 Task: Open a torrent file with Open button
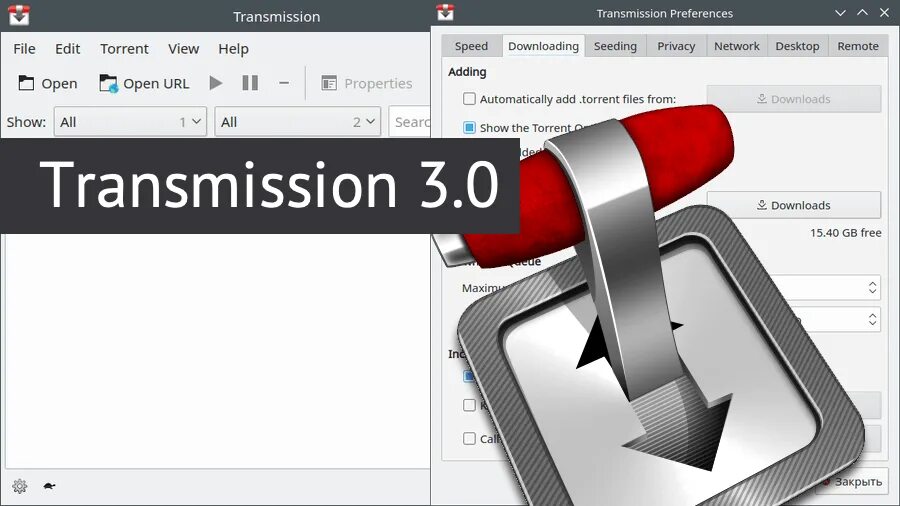[48, 84]
